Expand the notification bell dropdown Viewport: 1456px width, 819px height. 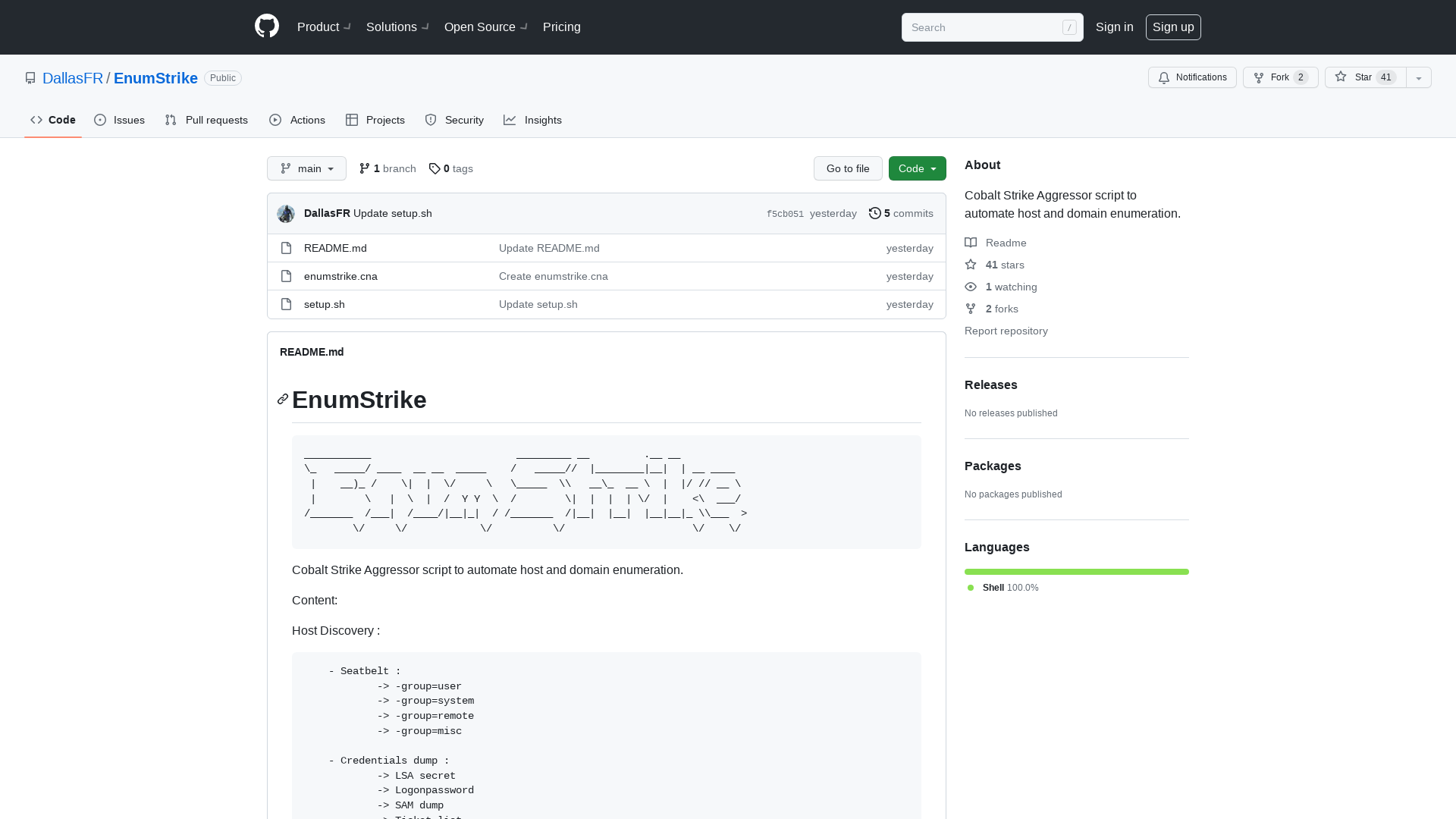(x=1192, y=77)
